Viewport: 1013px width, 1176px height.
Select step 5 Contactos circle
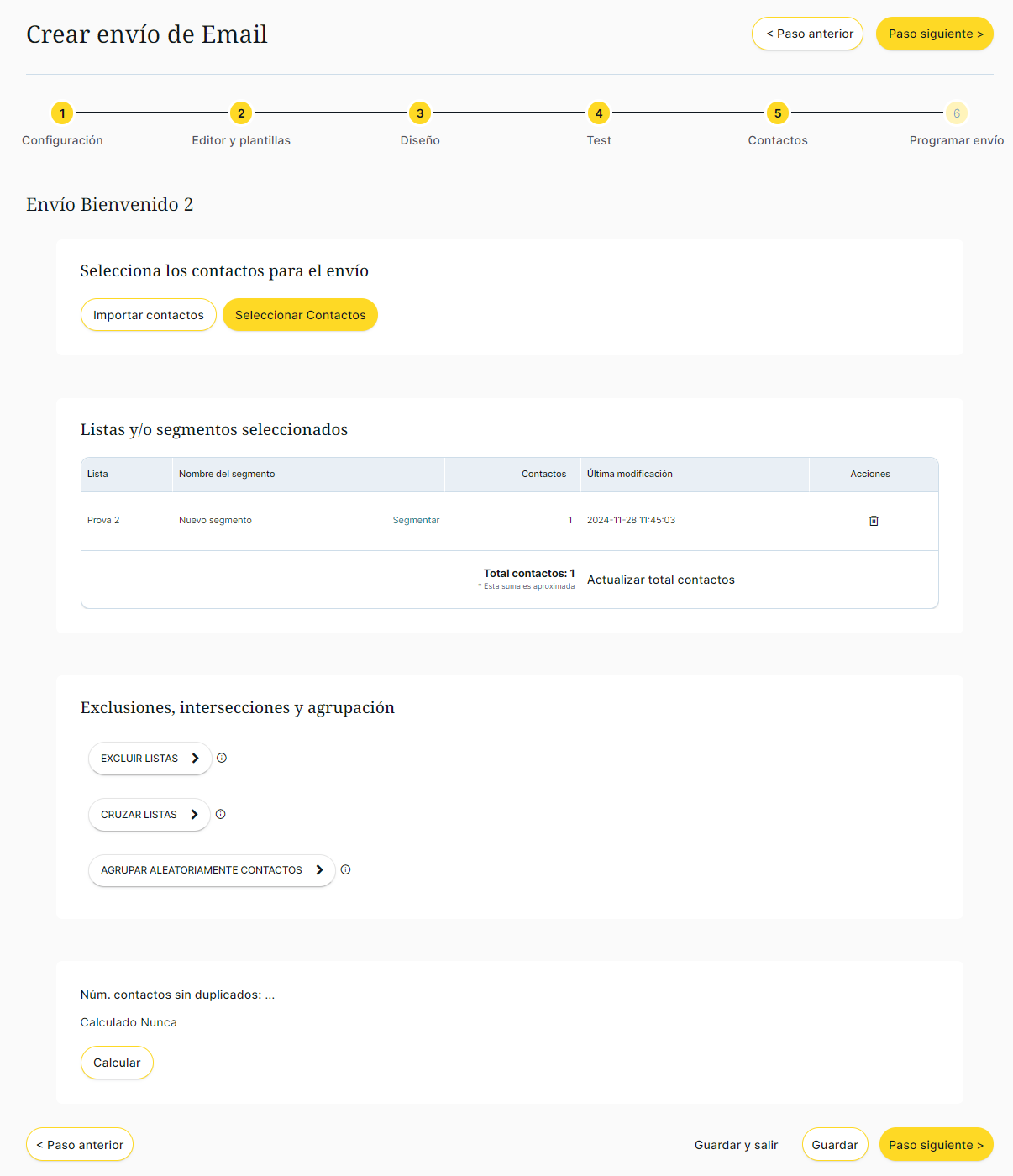(778, 113)
